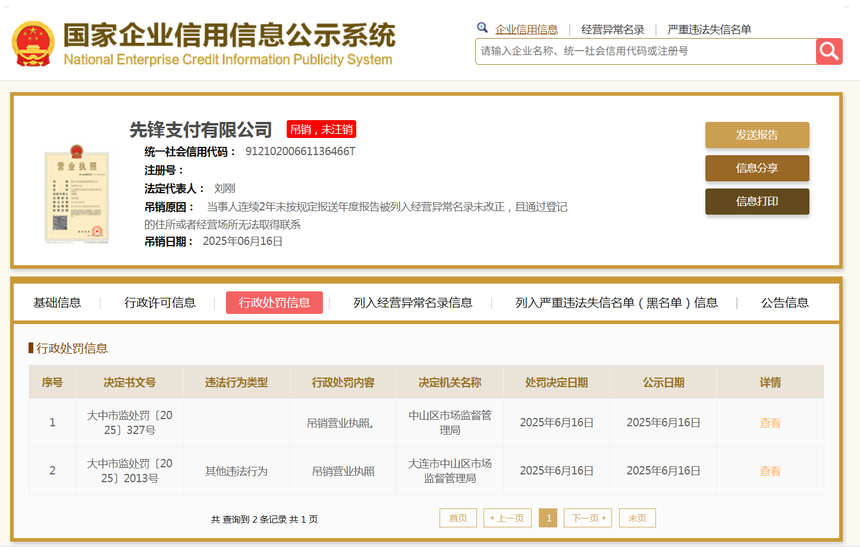Click 大连市中山区市场监督管理局 cell
Image resolution: width=860 pixels, height=547 pixels.
450,471
